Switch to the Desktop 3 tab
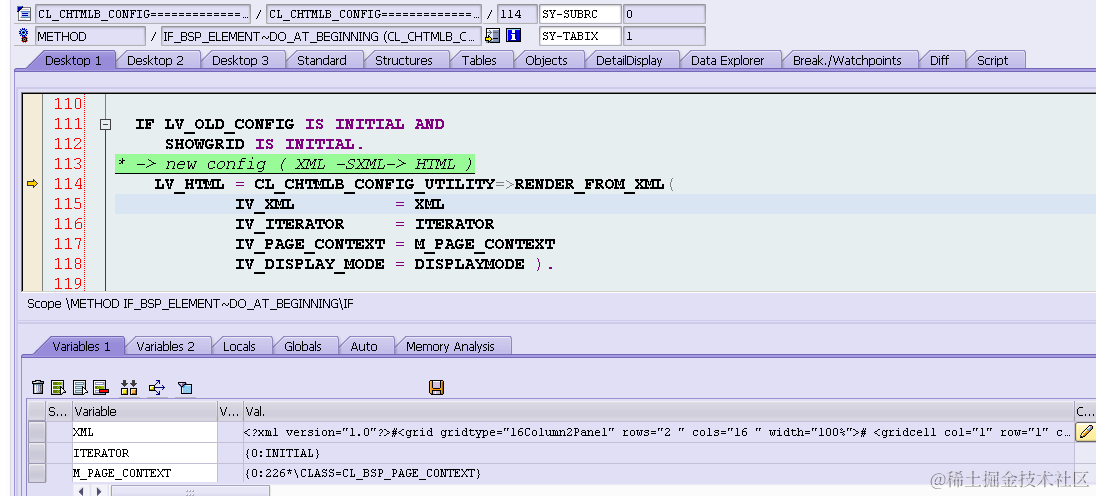1096x496 pixels. click(x=240, y=61)
